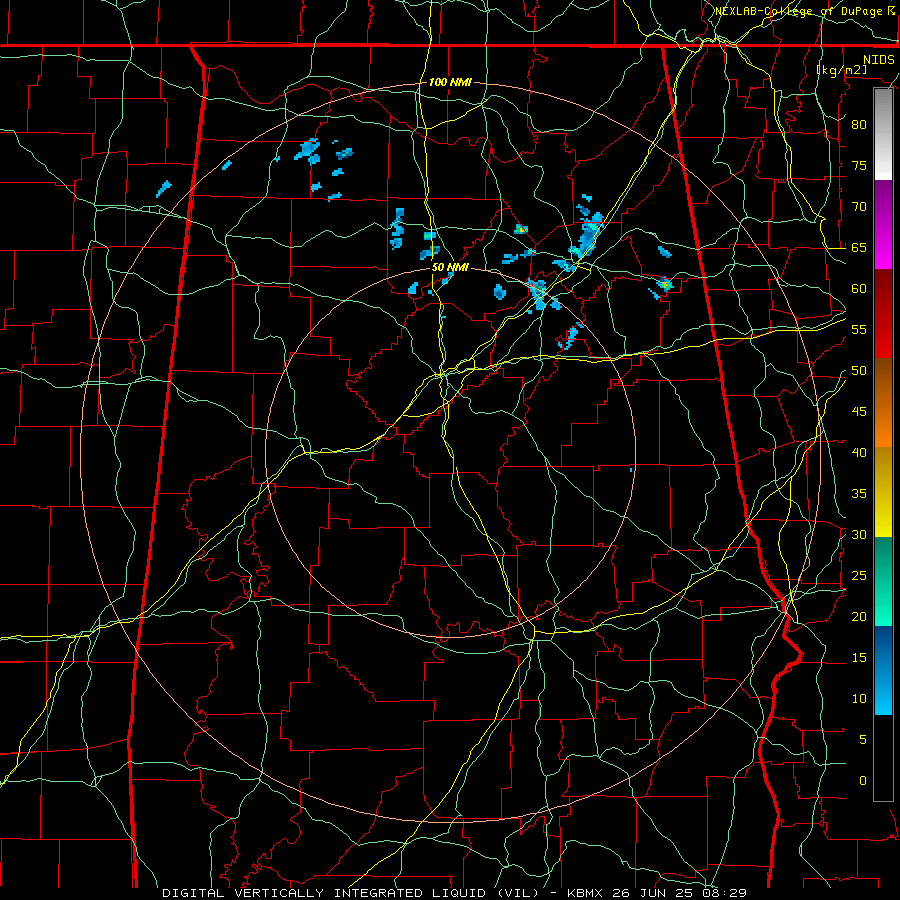
Task: Click the red band of the legend
Action: click(883, 315)
